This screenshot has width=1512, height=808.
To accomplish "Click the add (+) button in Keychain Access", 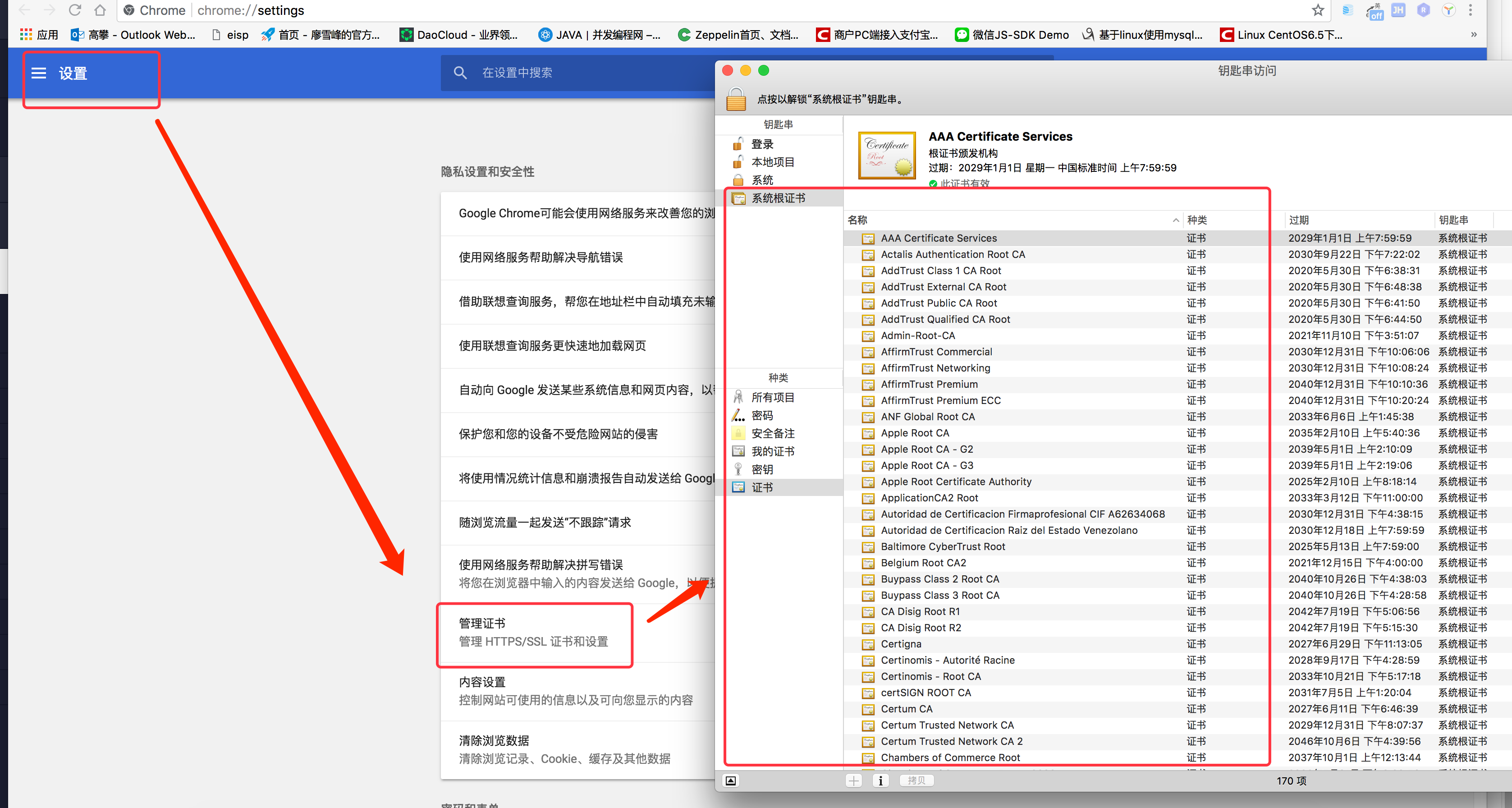I will pos(853,780).
